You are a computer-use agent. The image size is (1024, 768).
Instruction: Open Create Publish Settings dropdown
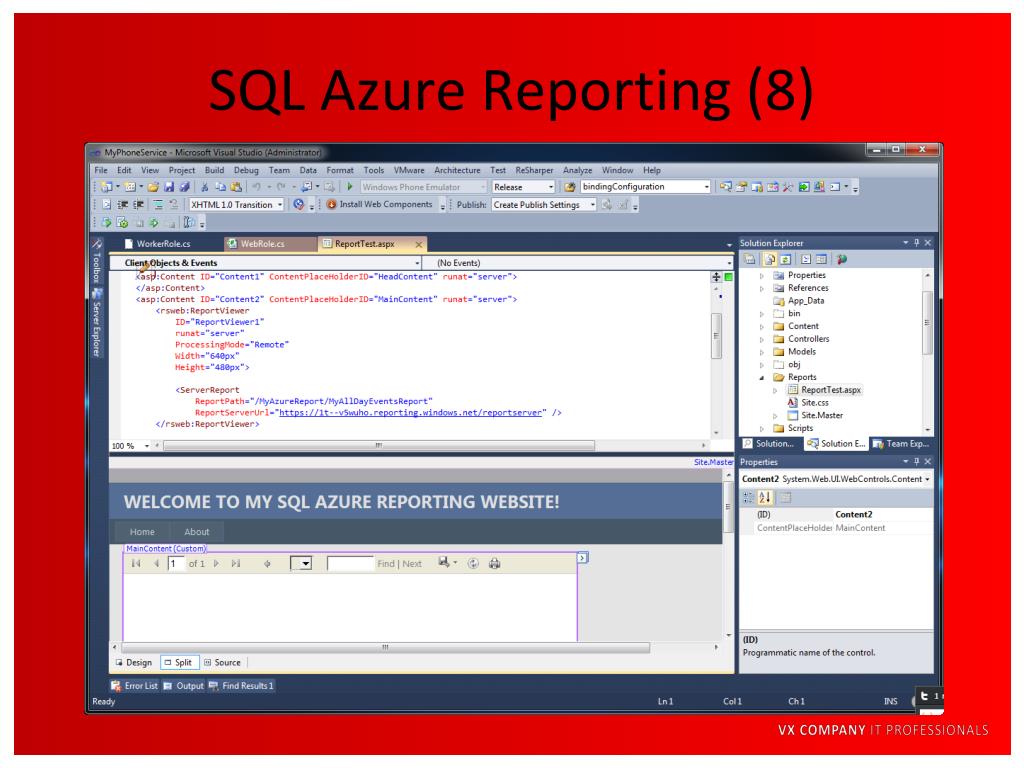(x=592, y=205)
